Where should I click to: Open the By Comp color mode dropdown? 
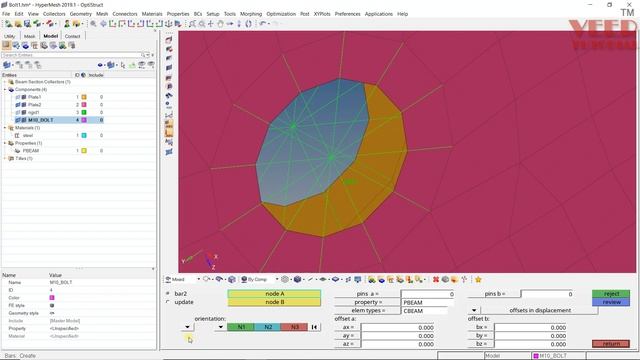[x=277, y=279]
